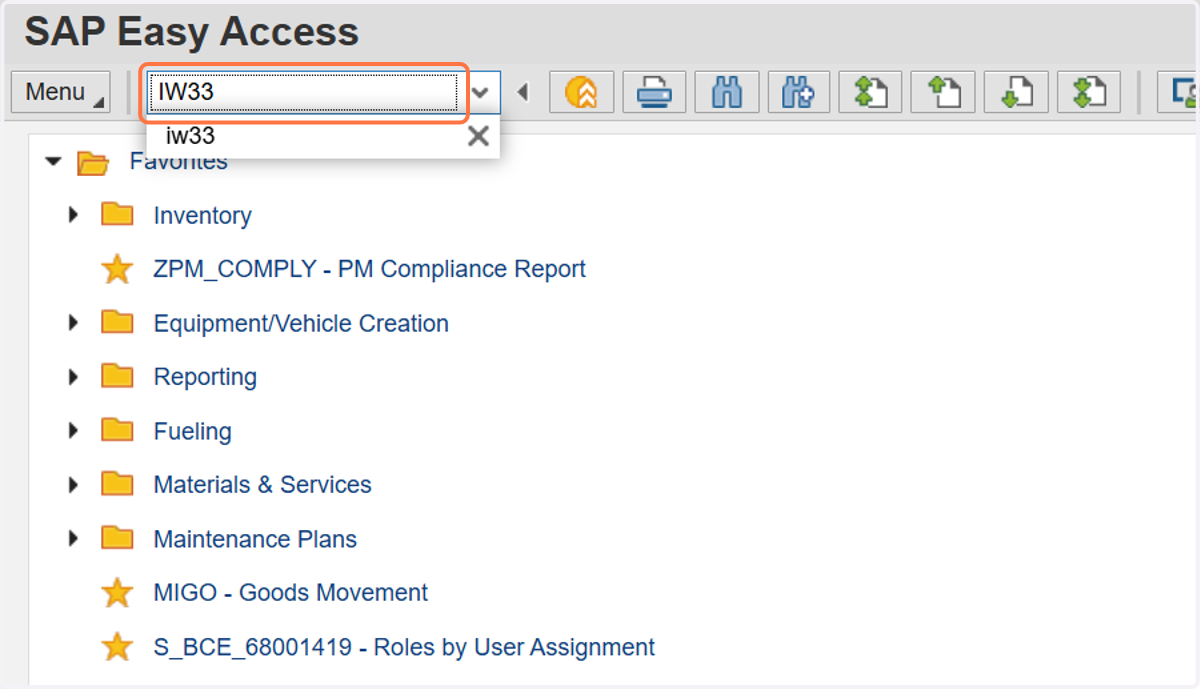Go to the Next Page icon
This screenshot has width=1200, height=689.
[x=1016, y=93]
